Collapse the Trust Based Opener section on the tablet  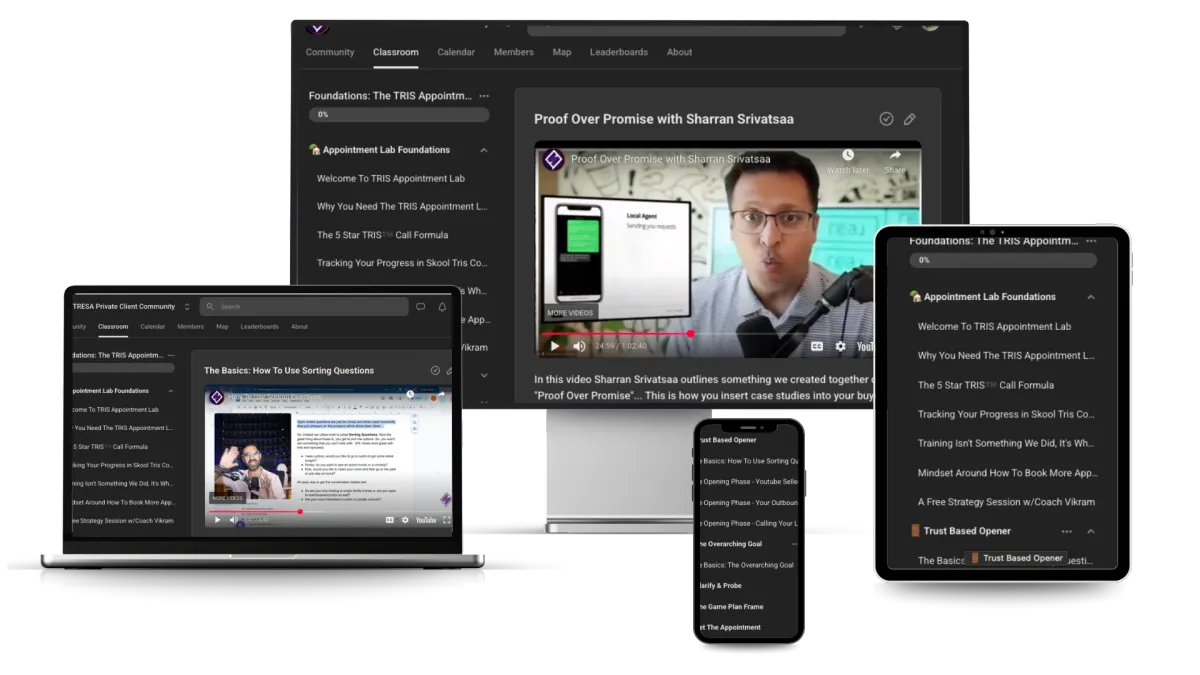pyautogui.click(x=1091, y=531)
